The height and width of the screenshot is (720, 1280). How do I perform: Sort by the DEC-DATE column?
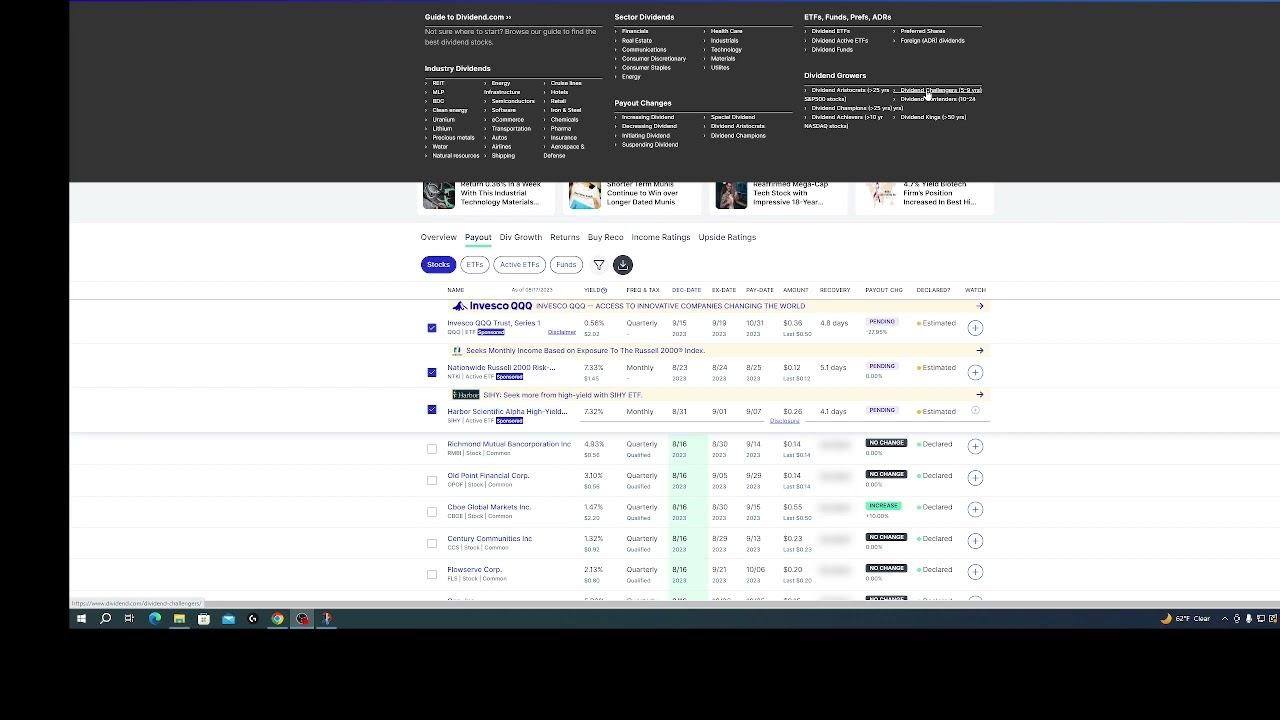tap(686, 290)
